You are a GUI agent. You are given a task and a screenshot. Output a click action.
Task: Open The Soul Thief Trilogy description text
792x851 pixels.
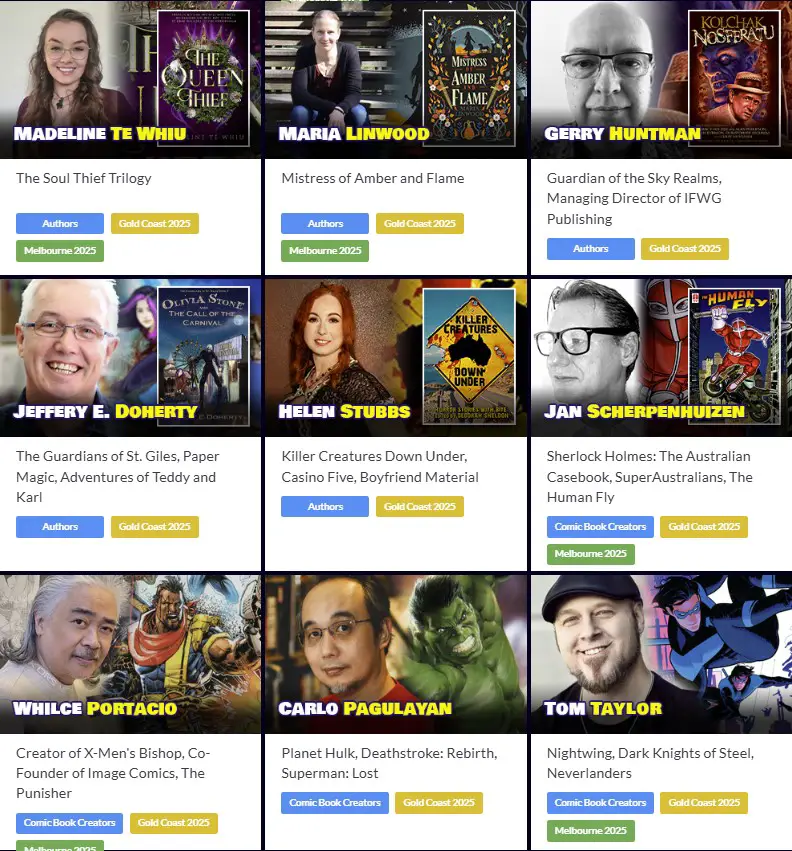pyautogui.click(x=84, y=178)
